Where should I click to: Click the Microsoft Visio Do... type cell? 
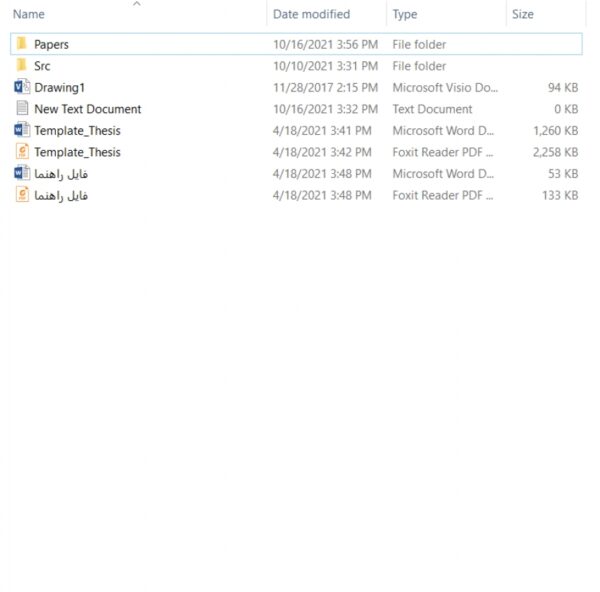tap(445, 88)
